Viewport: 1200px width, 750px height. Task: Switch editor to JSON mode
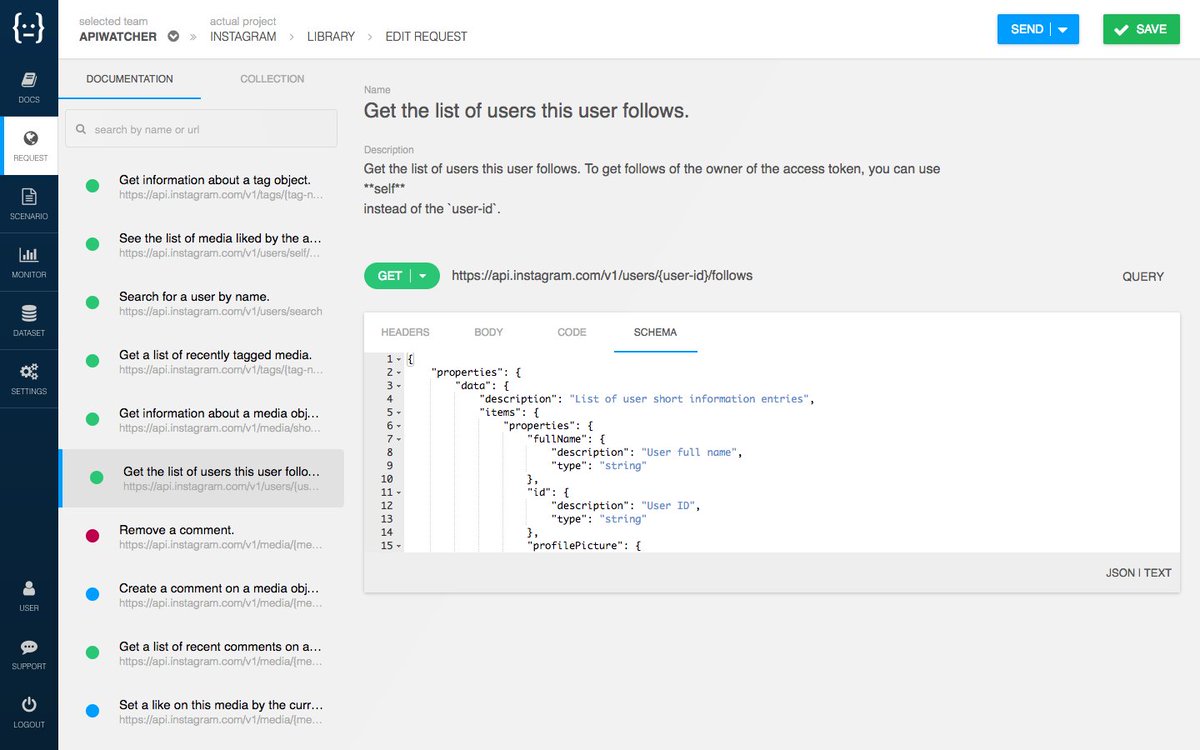[x=1120, y=573]
